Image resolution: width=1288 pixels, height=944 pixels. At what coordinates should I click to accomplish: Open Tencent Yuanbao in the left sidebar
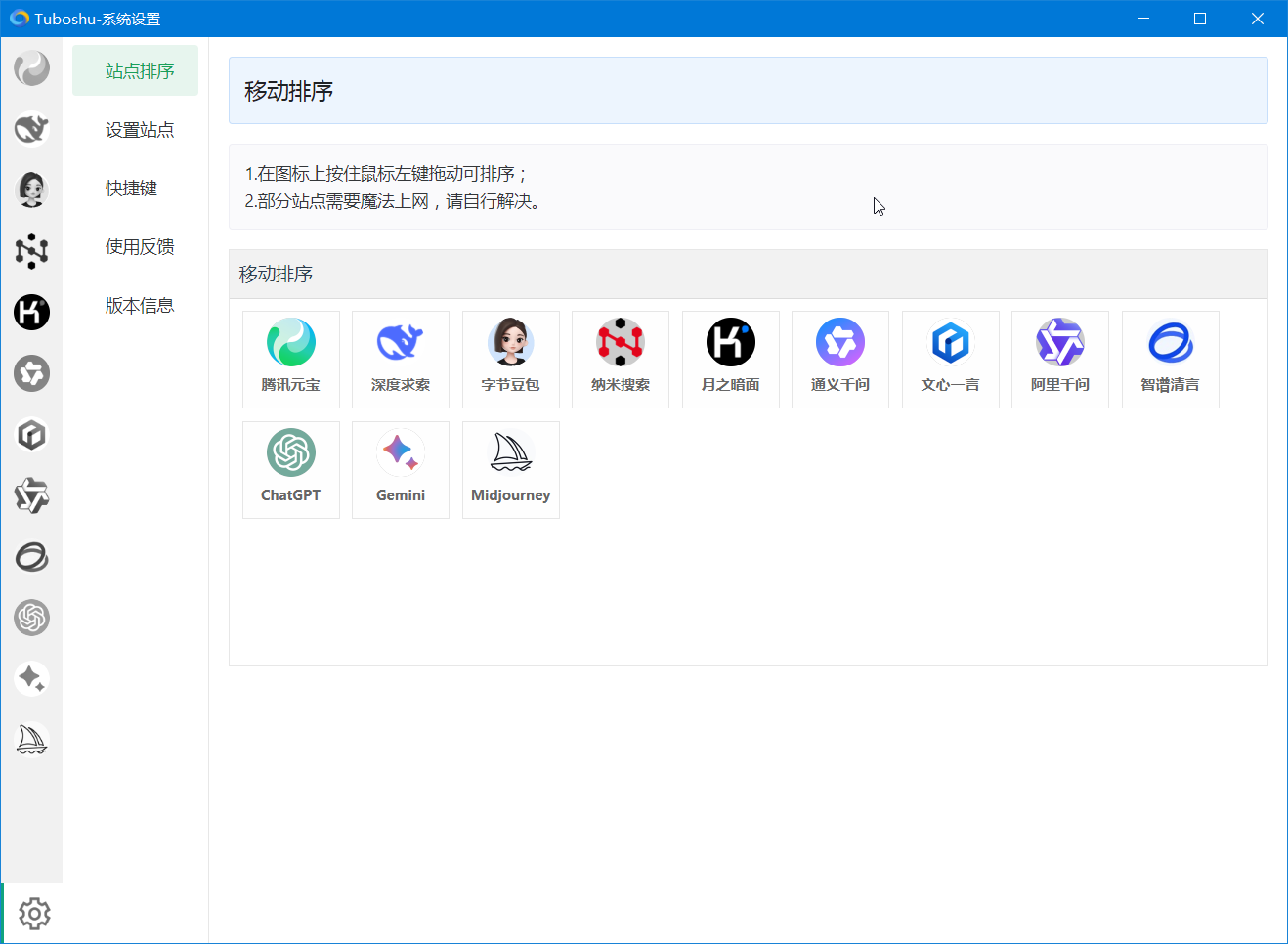point(31,68)
